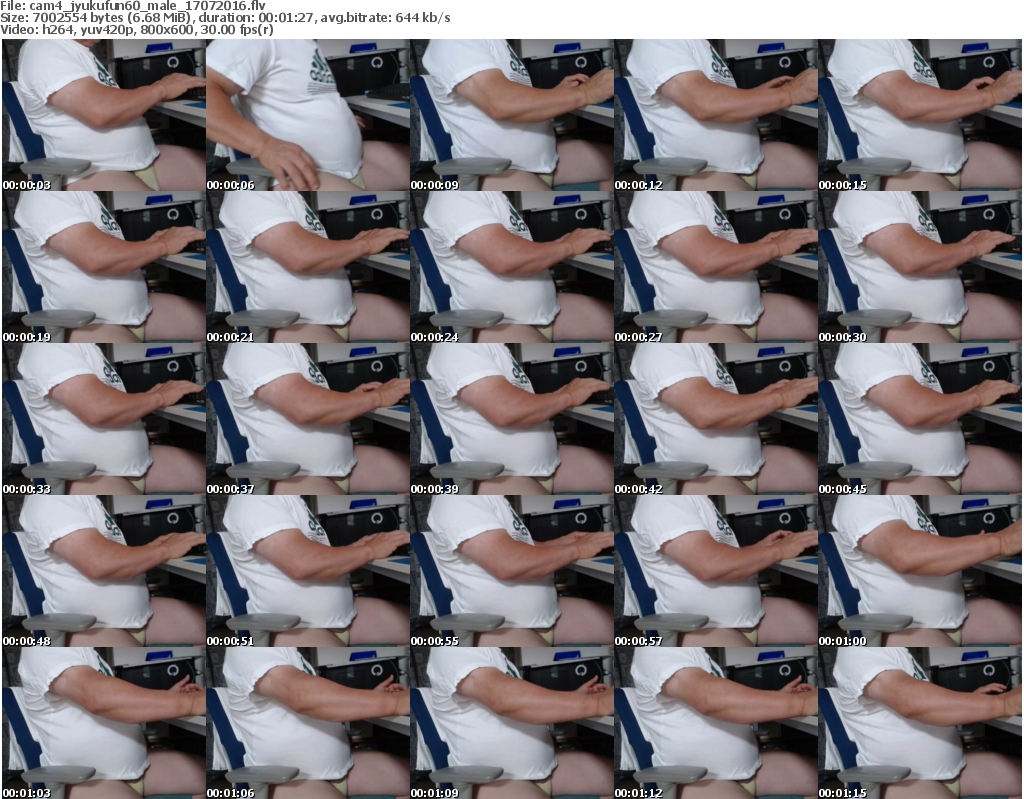Select thumbnail frame at 00:00:45
Screen dimensions: 1024x799
[x=920, y=419]
